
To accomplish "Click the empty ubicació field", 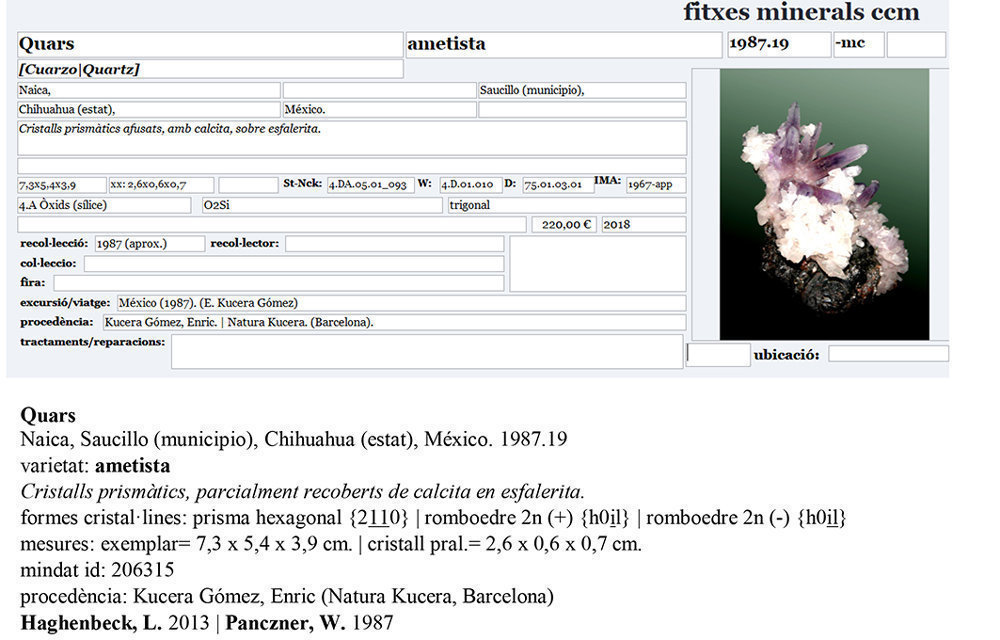I will pos(888,354).
